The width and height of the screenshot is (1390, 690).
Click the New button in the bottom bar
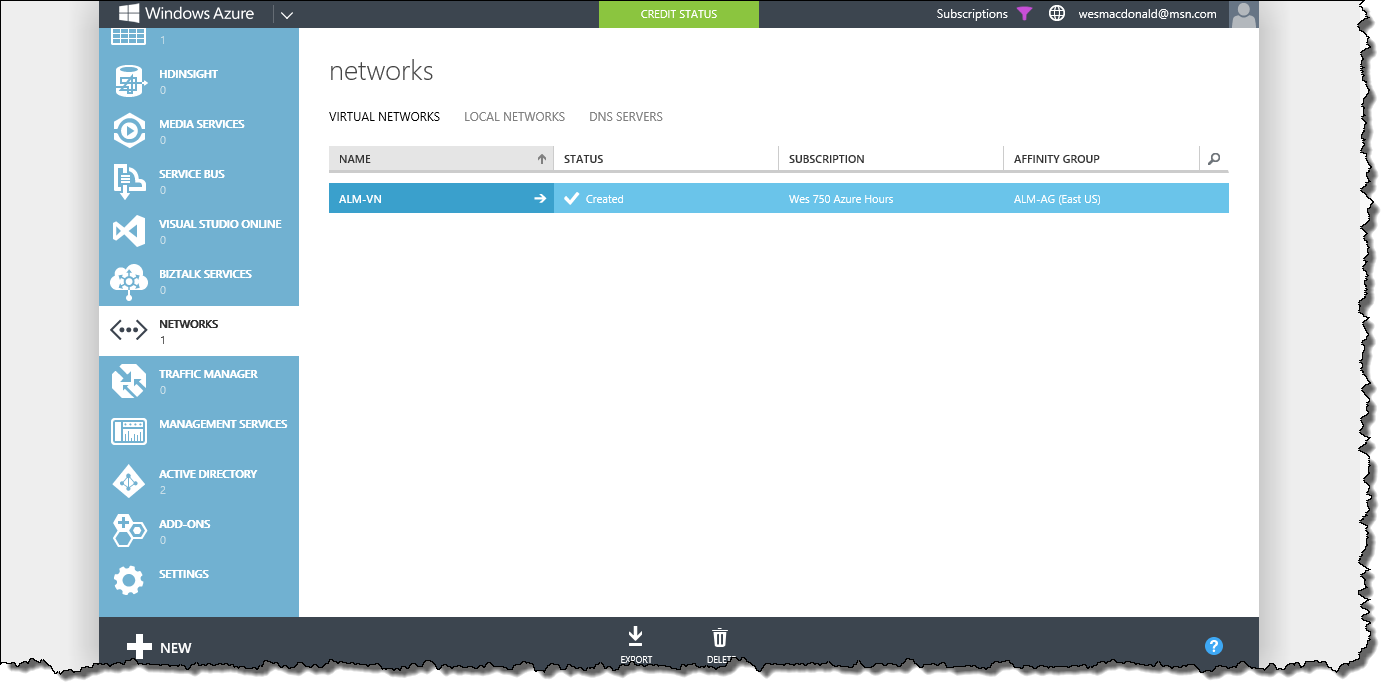point(159,647)
